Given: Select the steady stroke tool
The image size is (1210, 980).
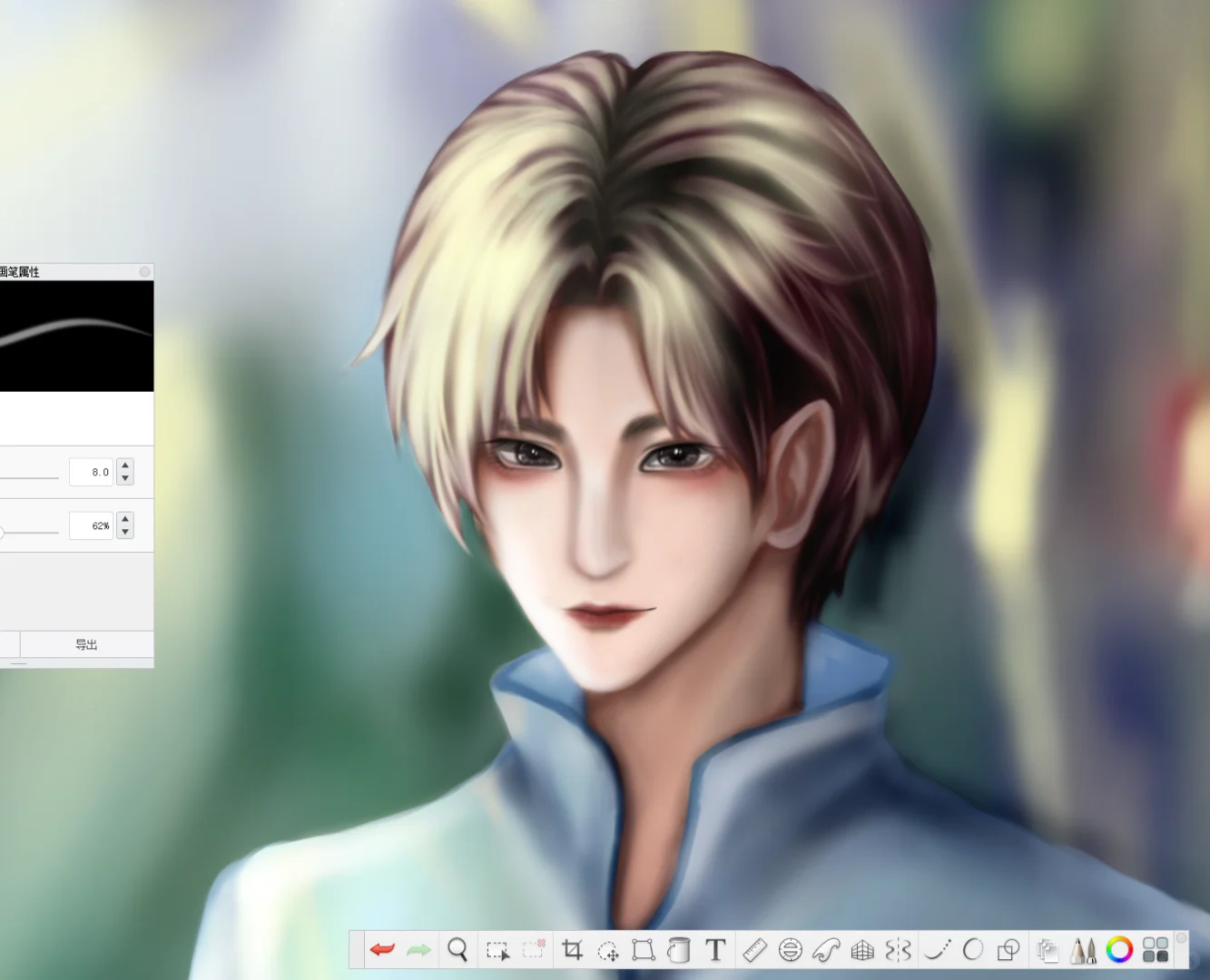Looking at the screenshot, I should 937,950.
